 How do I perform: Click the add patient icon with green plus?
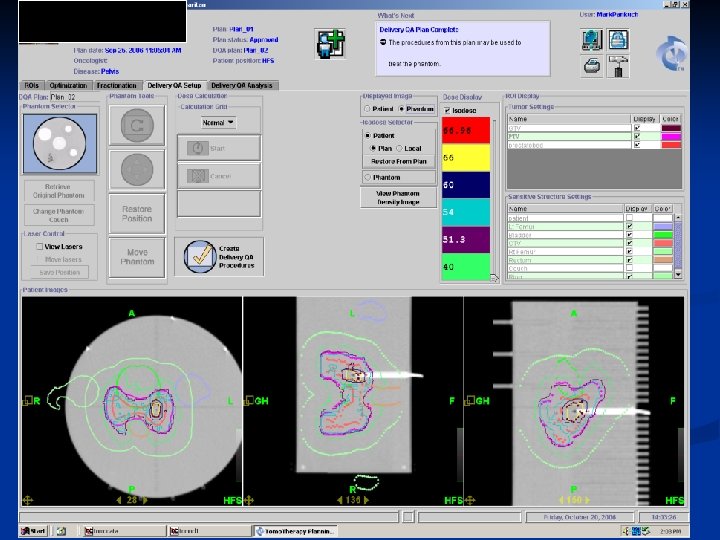click(x=330, y=43)
